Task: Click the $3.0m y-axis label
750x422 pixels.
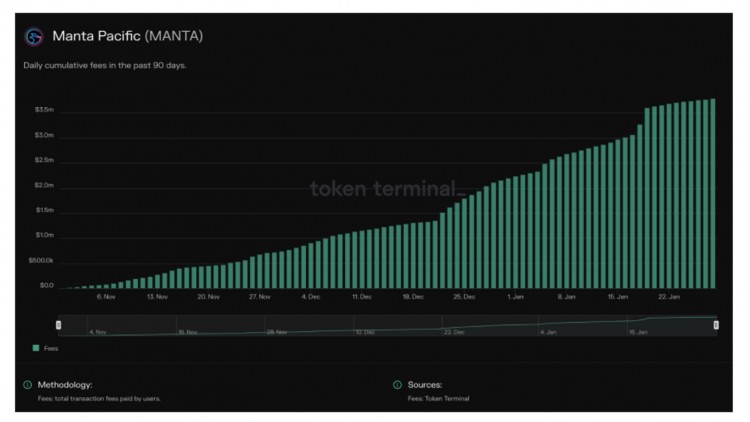Action: [x=44, y=135]
